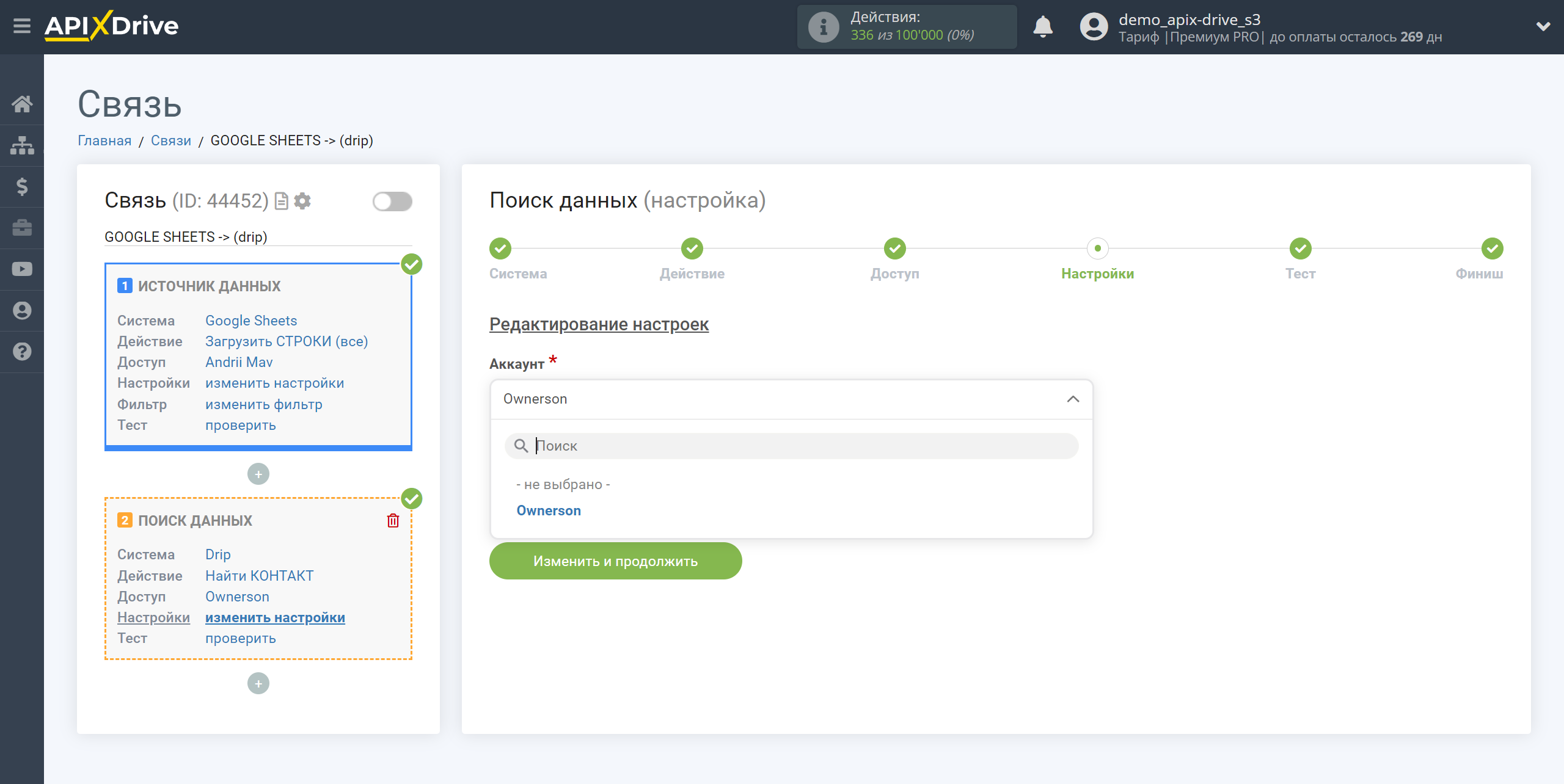The image size is (1564, 784).
Task: Click the Действия counter panel
Action: pos(907,27)
